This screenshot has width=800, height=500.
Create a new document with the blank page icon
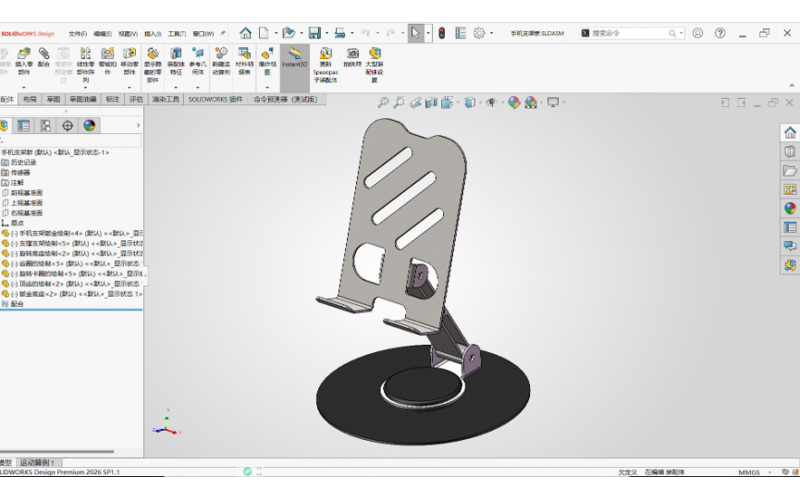coord(264,33)
